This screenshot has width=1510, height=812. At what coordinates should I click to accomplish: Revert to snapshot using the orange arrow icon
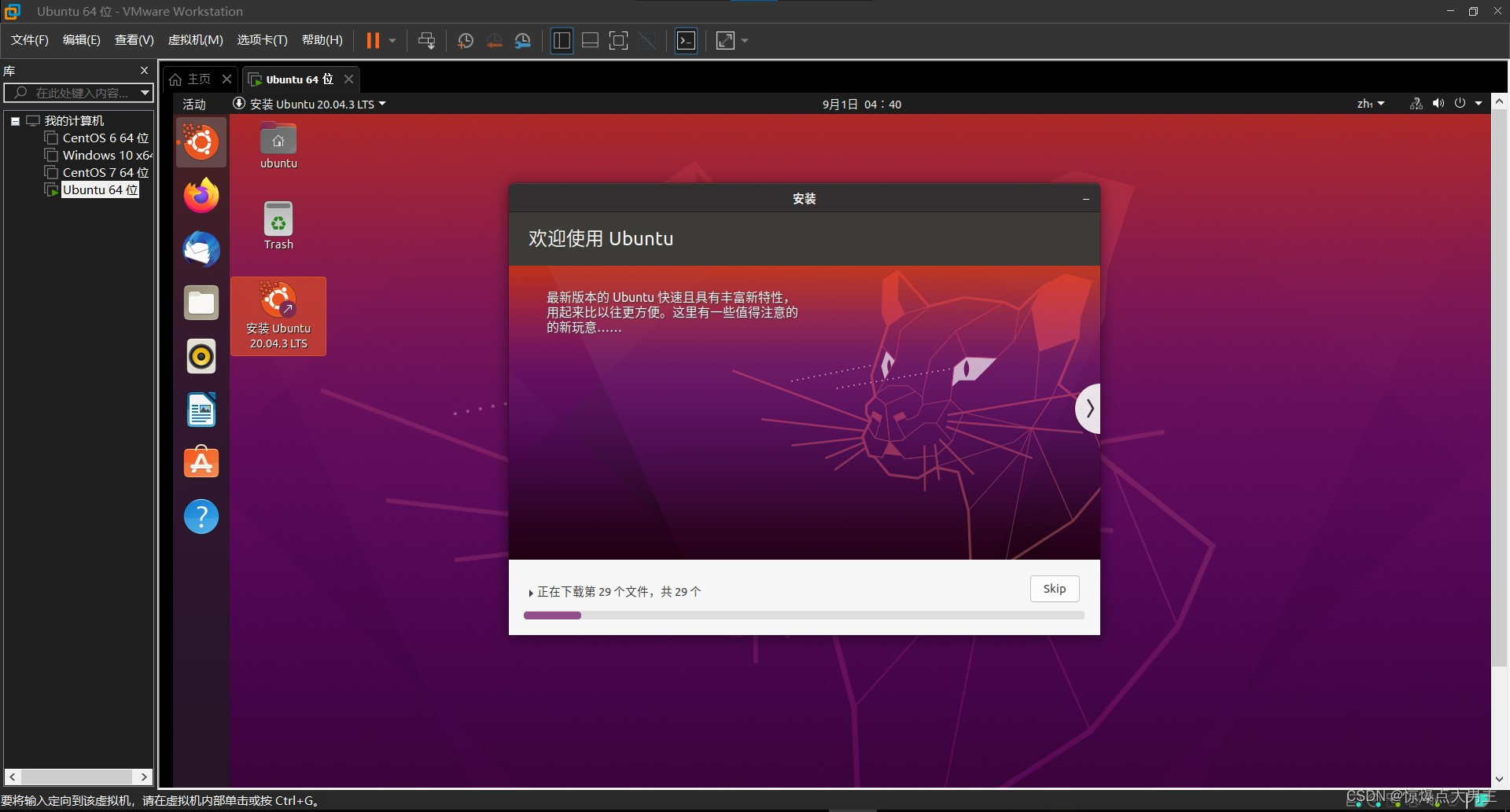click(x=494, y=40)
